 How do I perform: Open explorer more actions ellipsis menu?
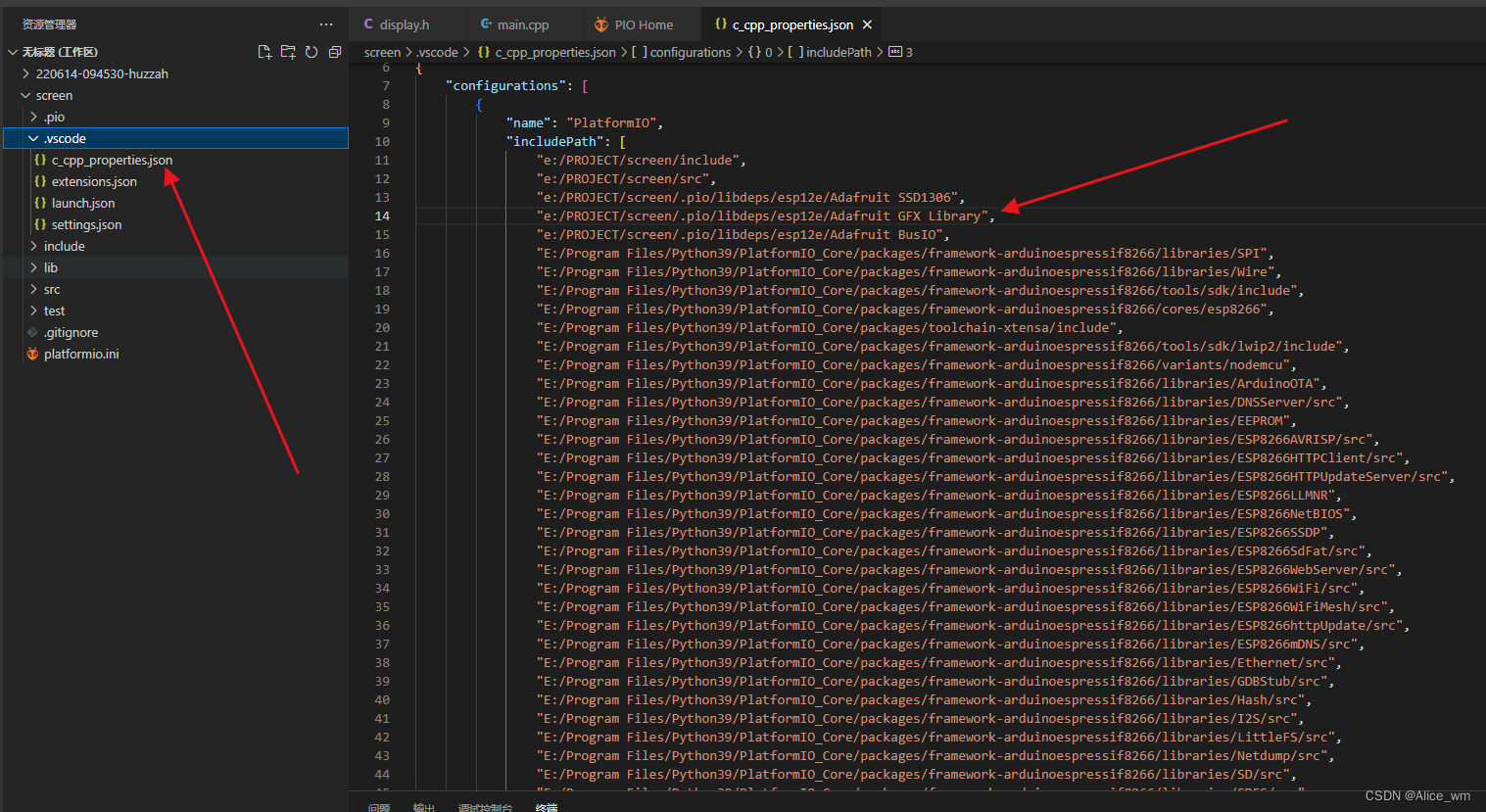click(326, 24)
